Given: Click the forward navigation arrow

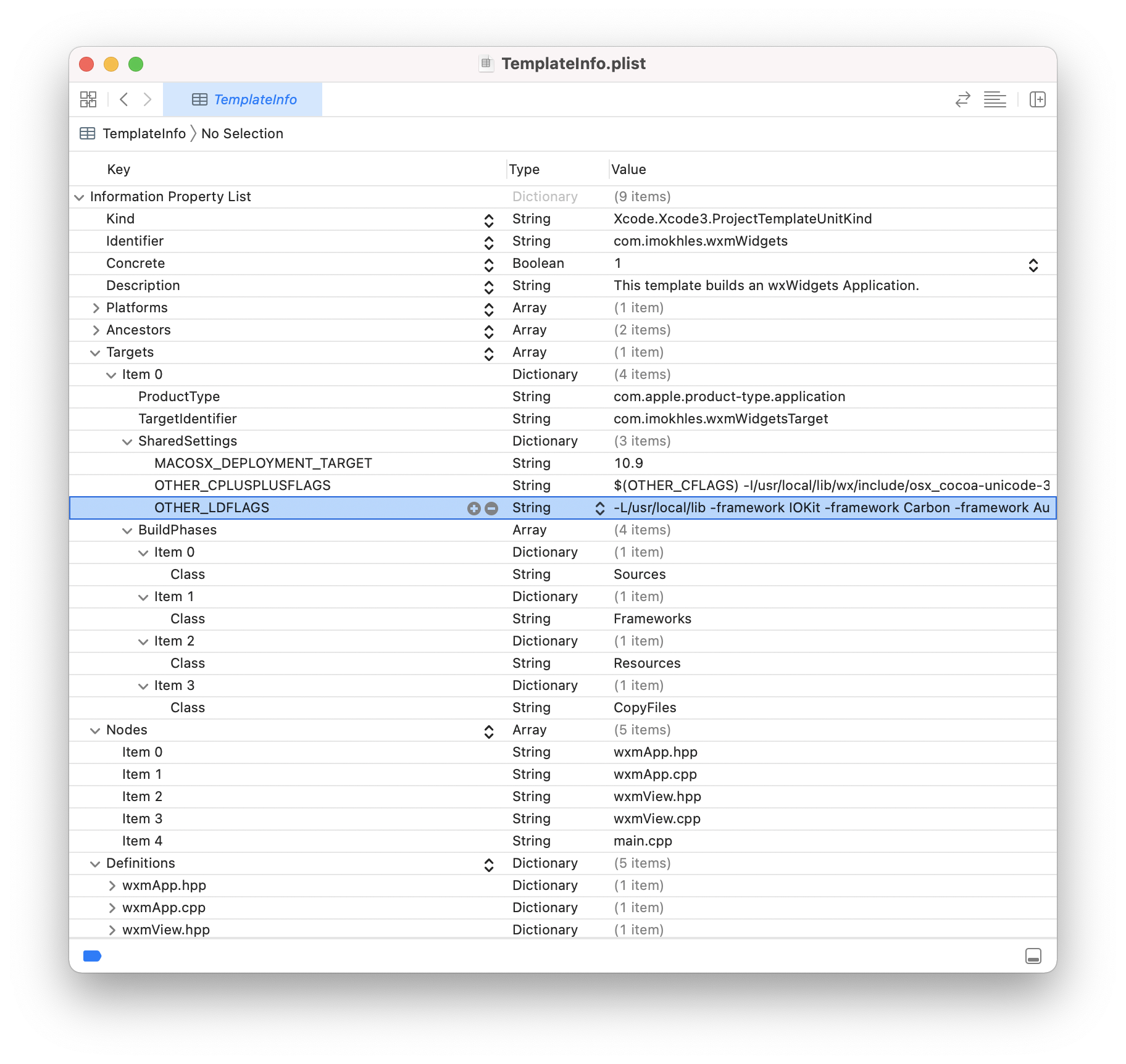Looking at the screenshot, I should [148, 99].
